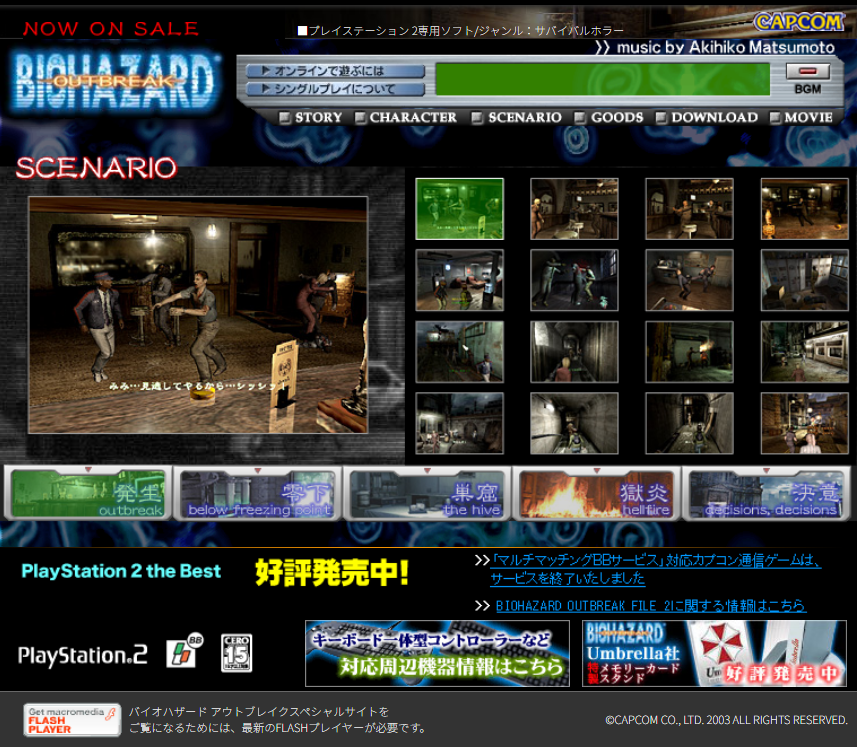Screen dimensions: 857x747
Task: Click the 好評発売中! yellow text
Action: [332, 572]
